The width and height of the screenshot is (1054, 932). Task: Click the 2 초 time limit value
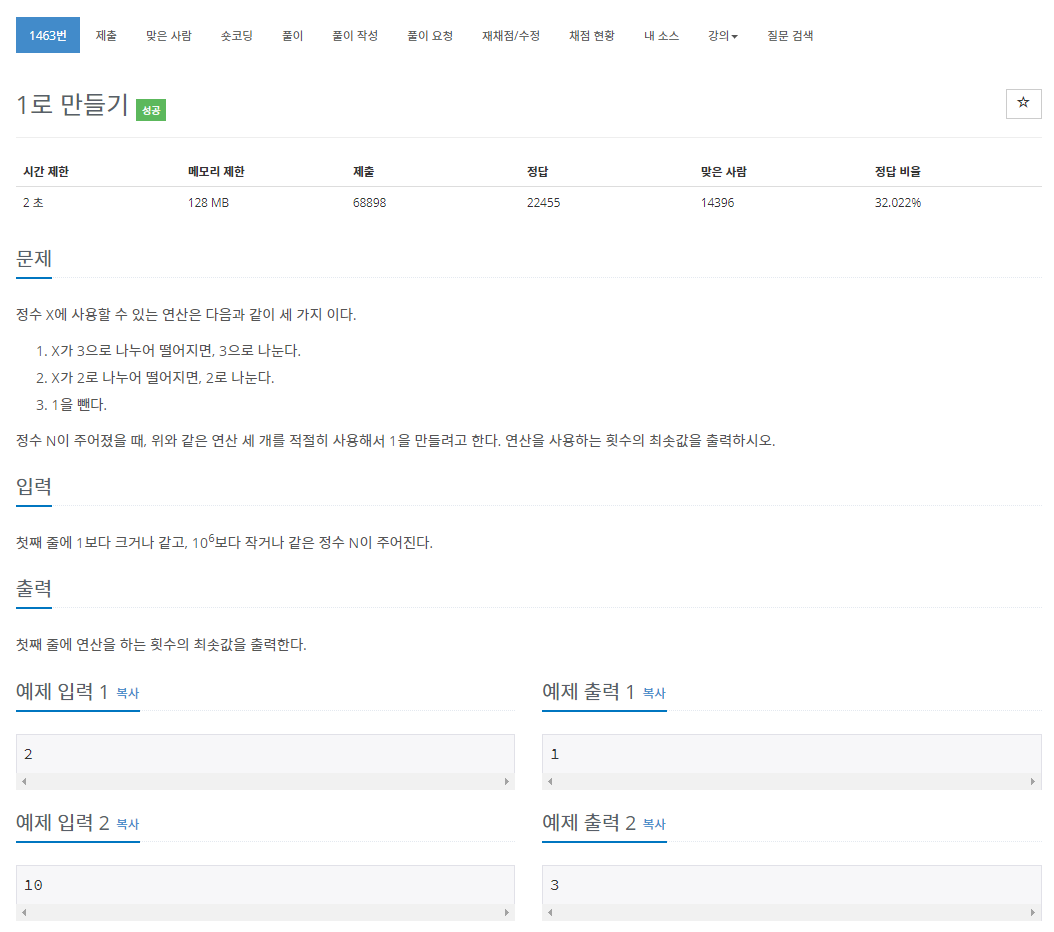pyautogui.click(x=33, y=202)
